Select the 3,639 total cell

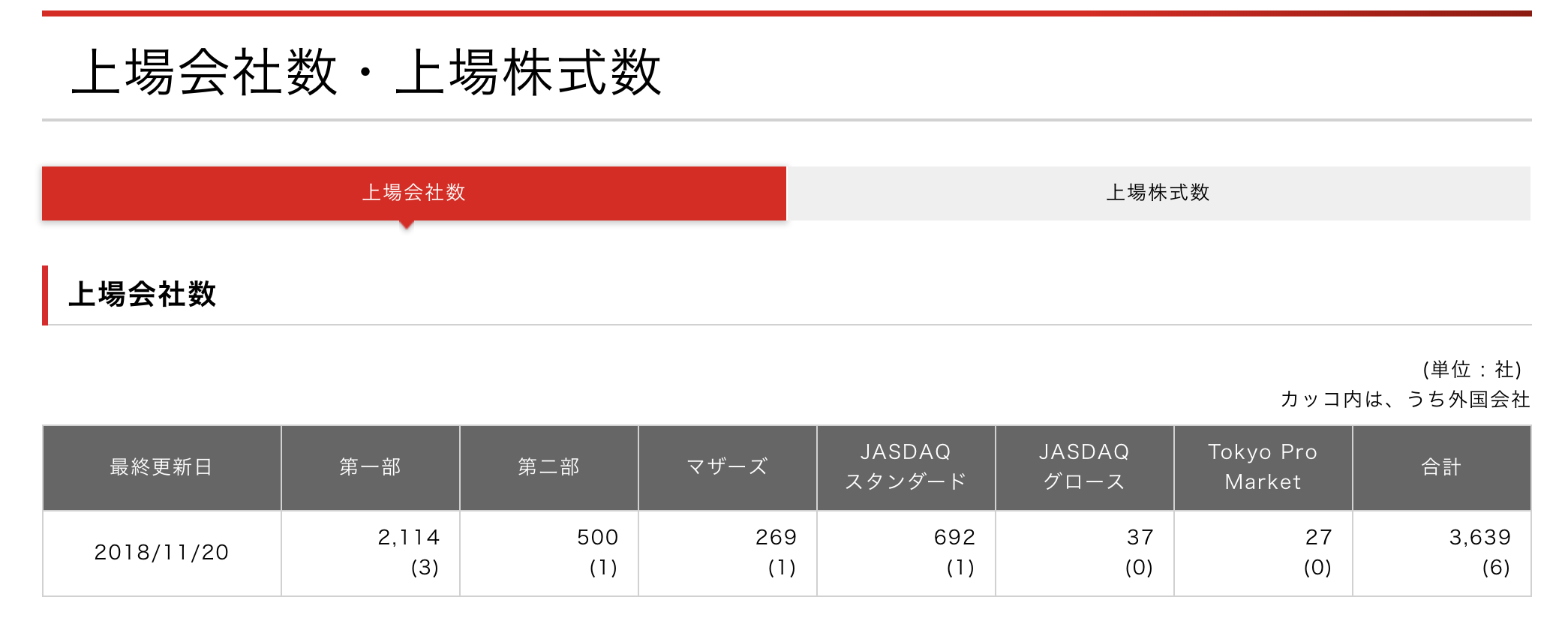point(1442,553)
